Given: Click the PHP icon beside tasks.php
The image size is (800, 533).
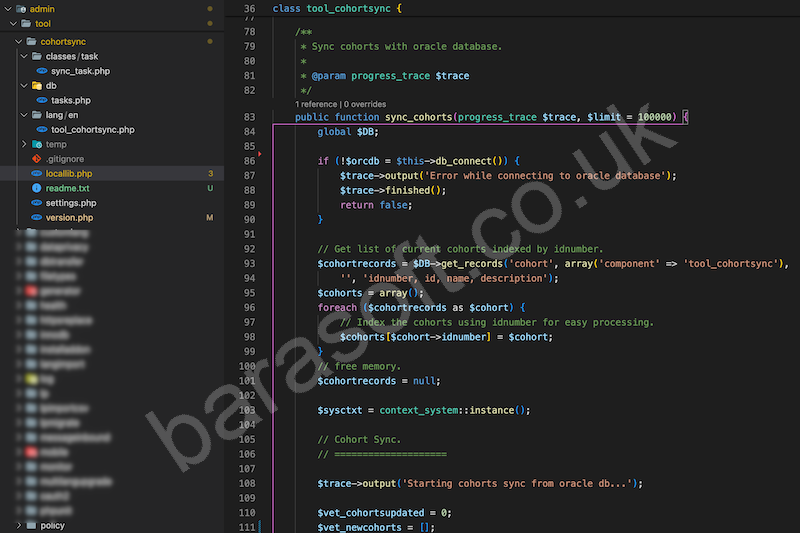Looking at the screenshot, I should [x=42, y=100].
